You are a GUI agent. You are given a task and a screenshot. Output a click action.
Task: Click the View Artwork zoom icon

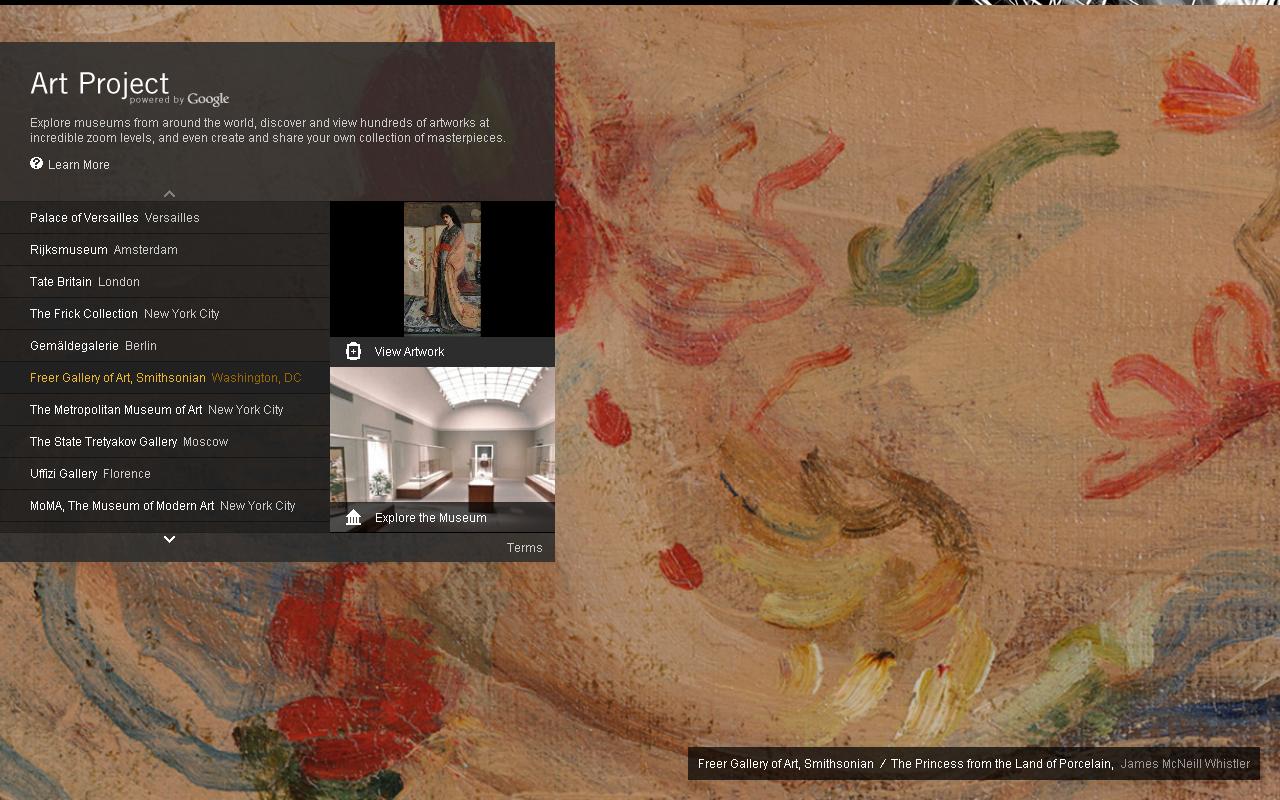pos(353,351)
